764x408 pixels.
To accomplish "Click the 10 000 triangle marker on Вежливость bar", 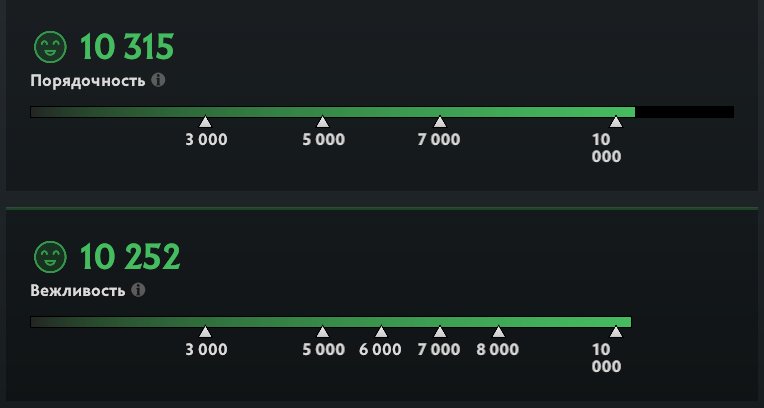I will tap(615, 332).
